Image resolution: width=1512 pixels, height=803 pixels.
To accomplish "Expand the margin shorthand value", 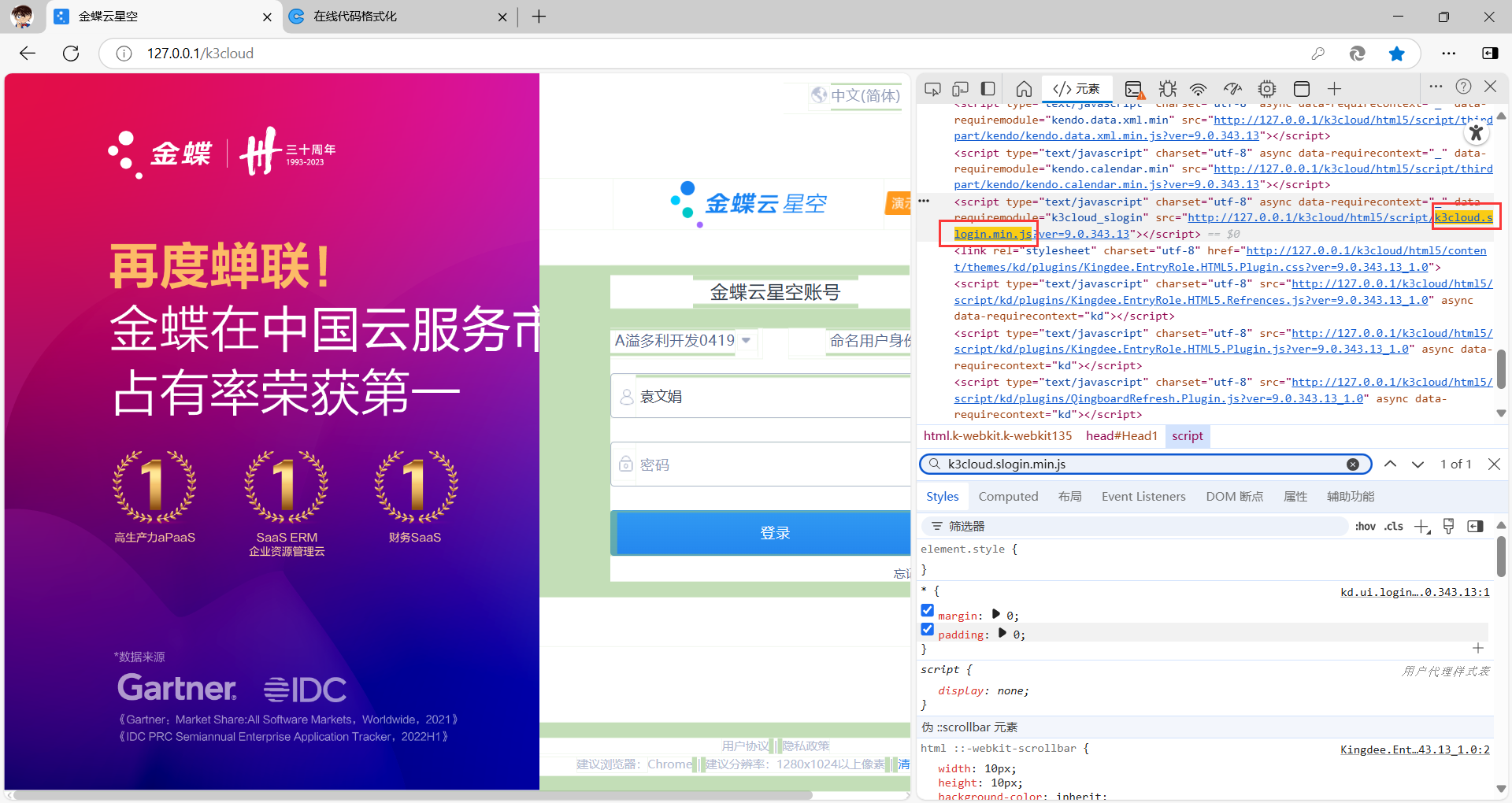I will click(x=996, y=614).
